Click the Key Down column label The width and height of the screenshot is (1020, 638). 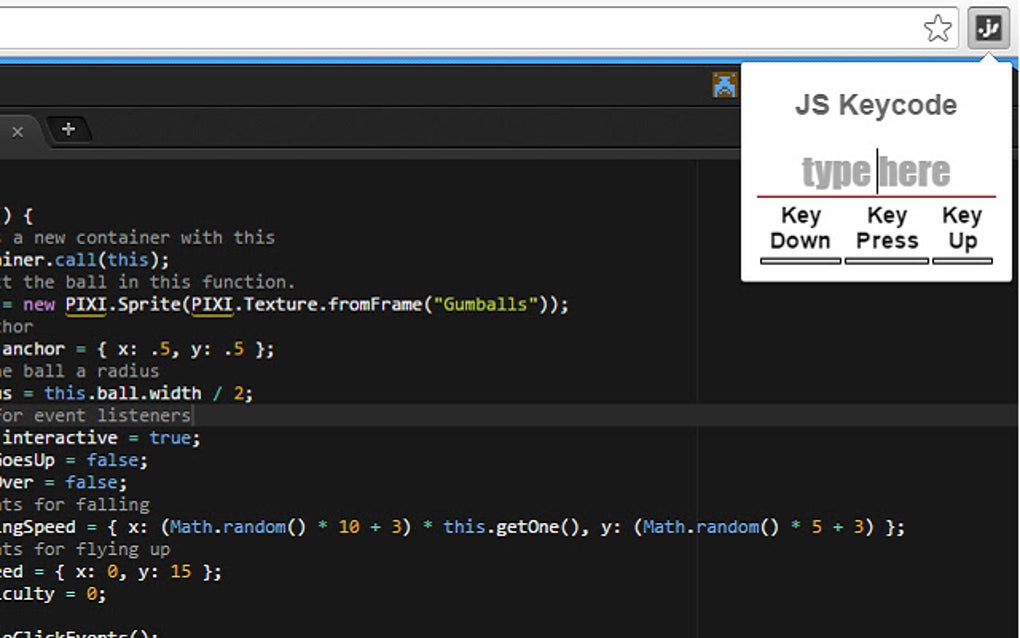[801, 228]
